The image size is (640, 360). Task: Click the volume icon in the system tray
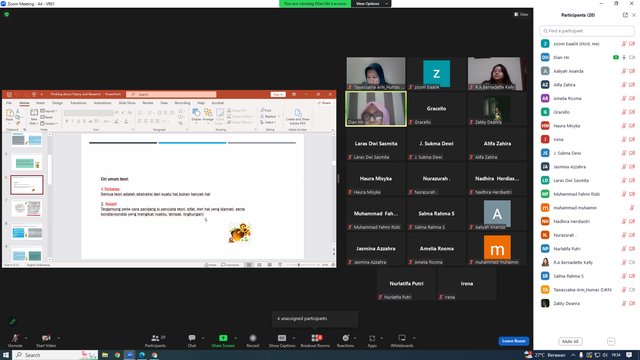click(x=605, y=355)
